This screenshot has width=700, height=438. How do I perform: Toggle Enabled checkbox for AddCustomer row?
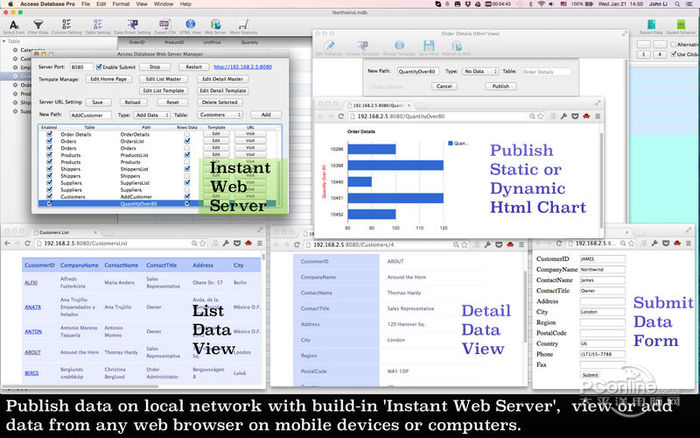(x=49, y=196)
